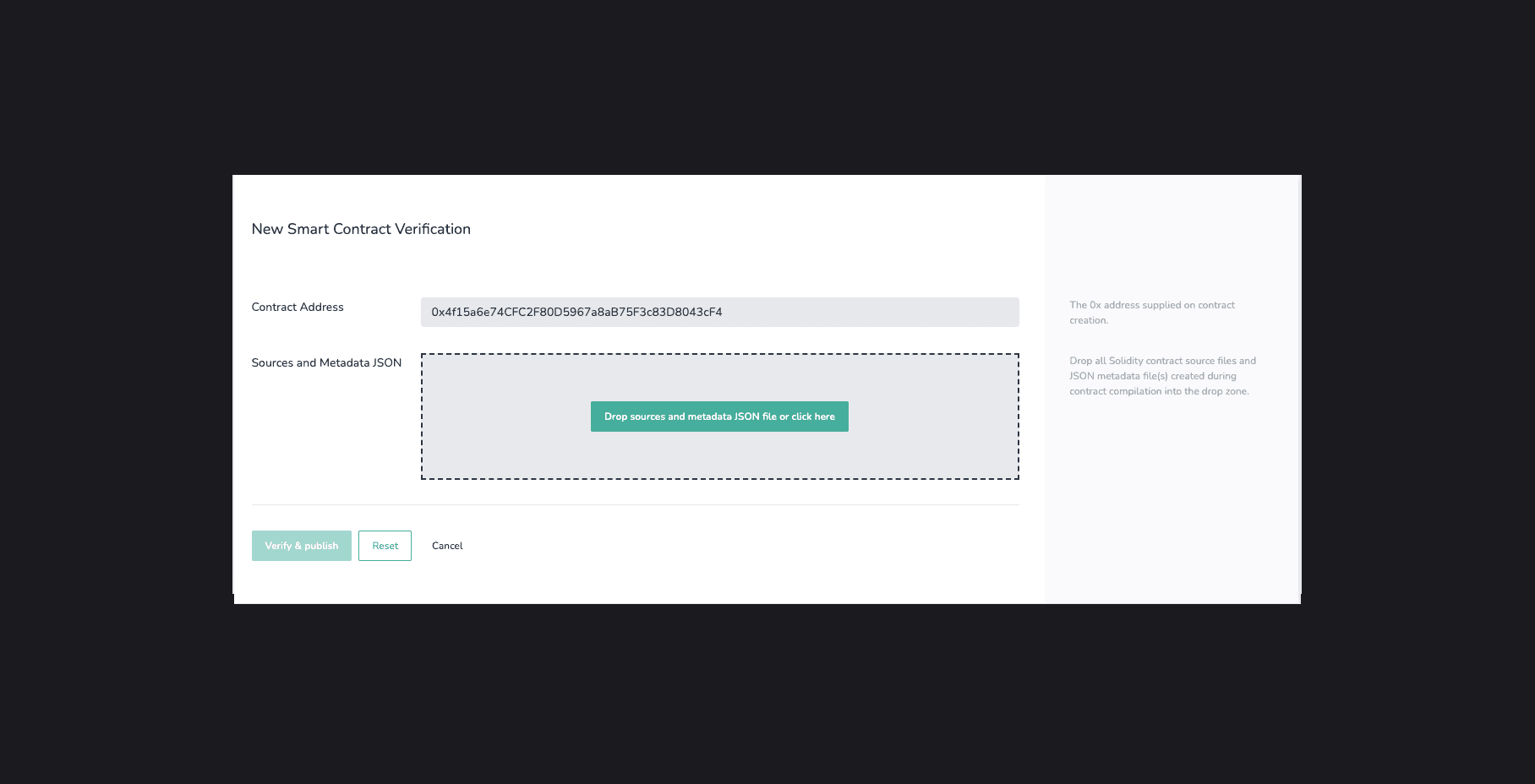
Task: Click the dark backdrop below the dialog
Action: 767,693
